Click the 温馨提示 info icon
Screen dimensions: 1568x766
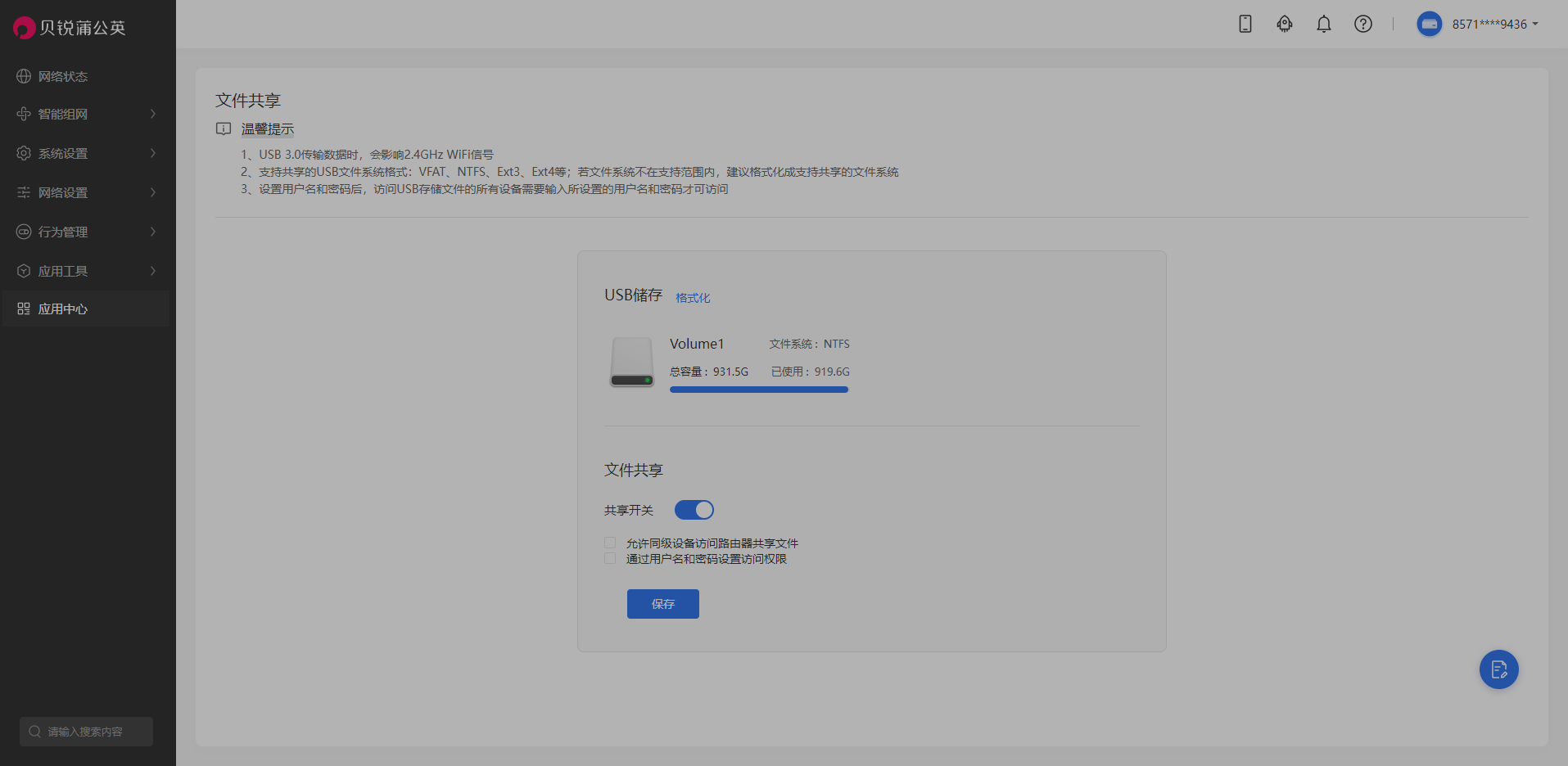pyautogui.click(x=224, y=128)
